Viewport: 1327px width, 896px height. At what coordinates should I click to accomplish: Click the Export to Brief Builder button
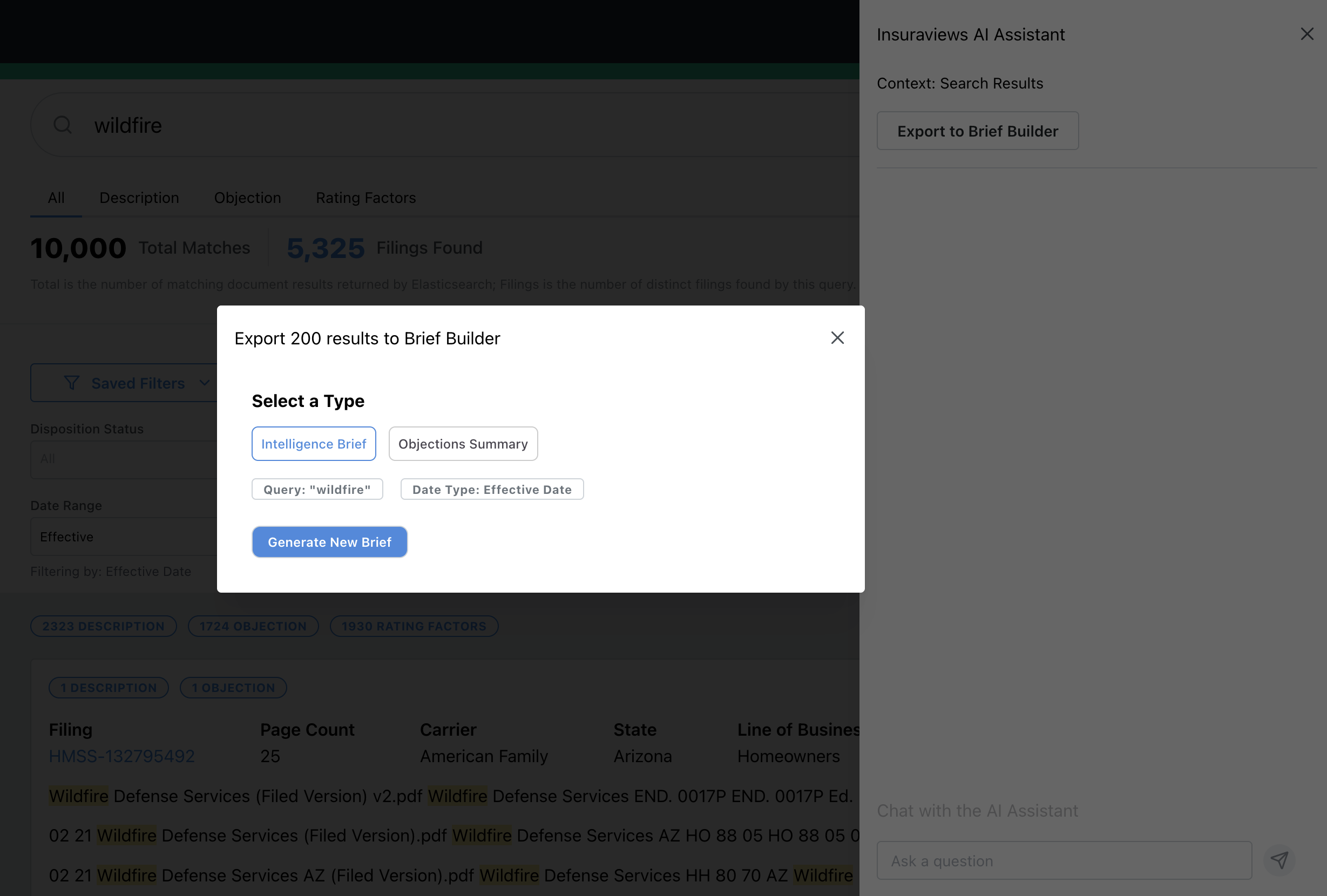(x=977, y=131)
